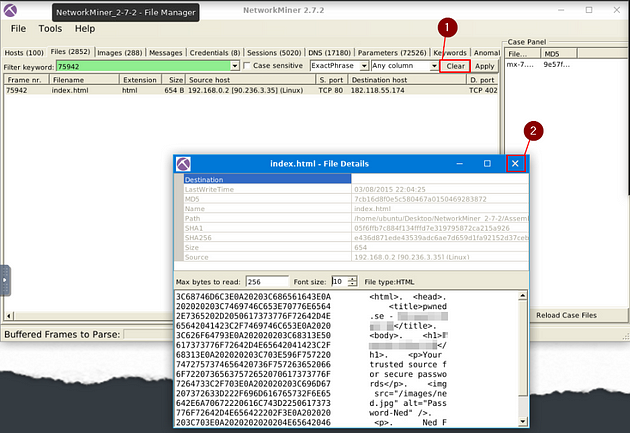This screenshot has height=433, width=630.
Task: Click the Apply filter button
Action: tap(485, 66)
